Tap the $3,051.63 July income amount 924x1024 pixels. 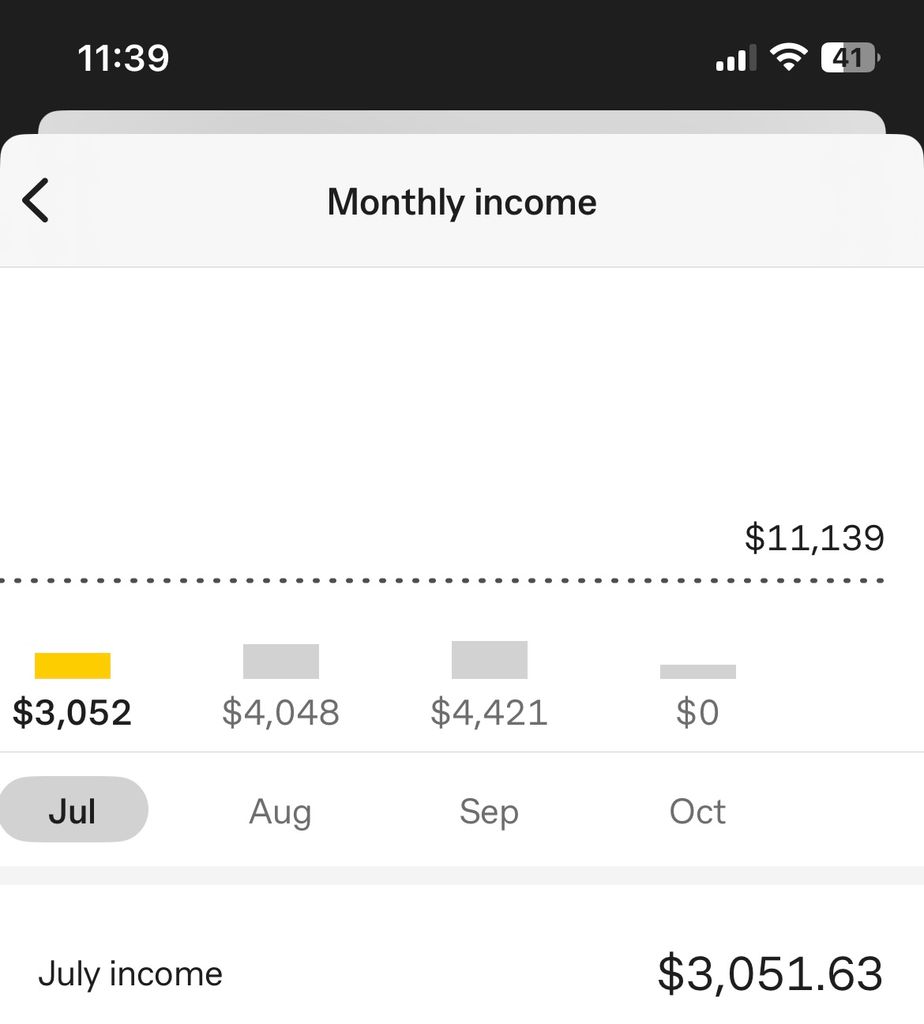coord(770,974)
